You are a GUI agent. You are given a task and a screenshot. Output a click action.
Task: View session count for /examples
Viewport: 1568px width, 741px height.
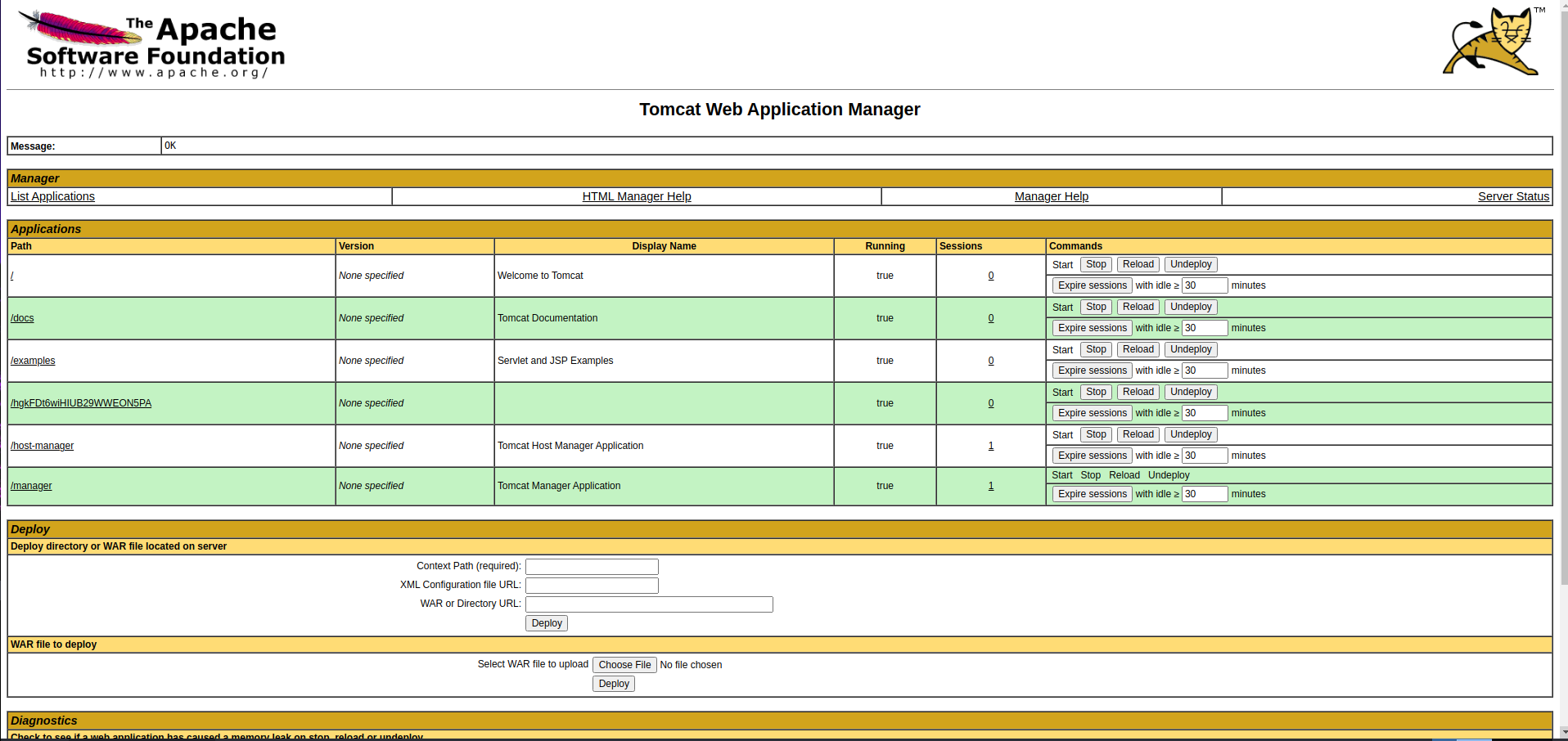point(991,361)
